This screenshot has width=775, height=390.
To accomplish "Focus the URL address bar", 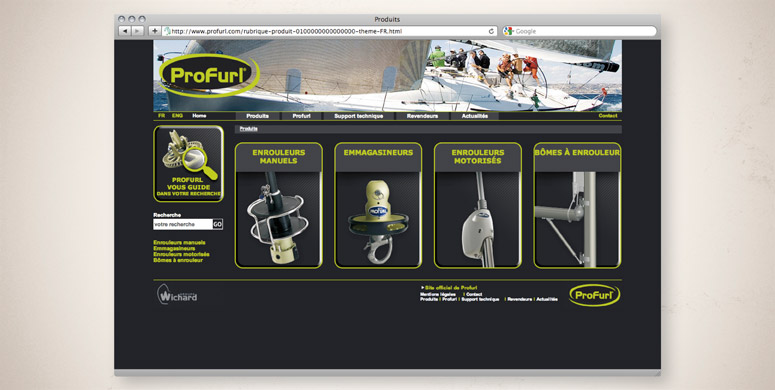I will tap(329, 31).
